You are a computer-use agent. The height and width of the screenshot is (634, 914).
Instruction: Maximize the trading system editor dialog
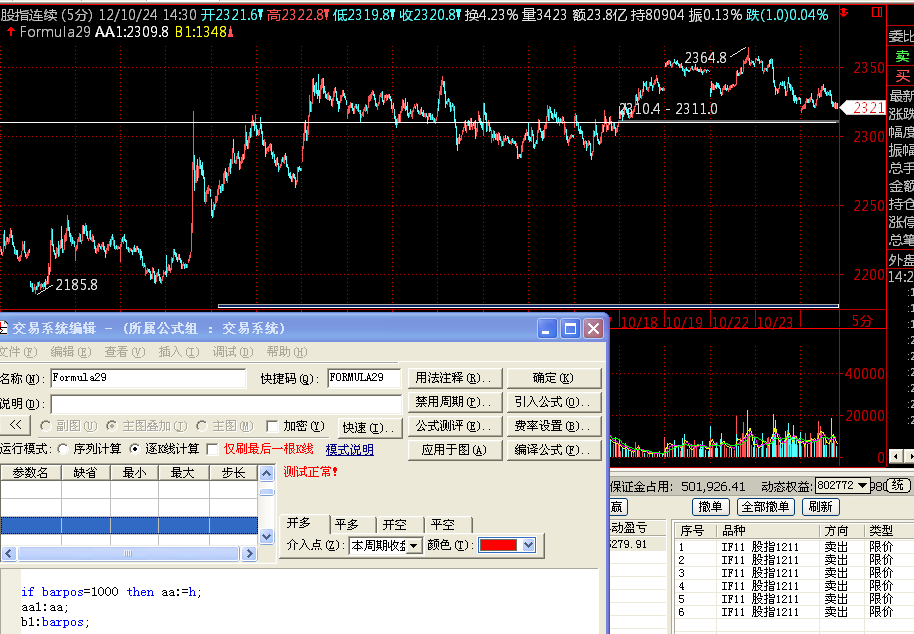tap(570, 329)
